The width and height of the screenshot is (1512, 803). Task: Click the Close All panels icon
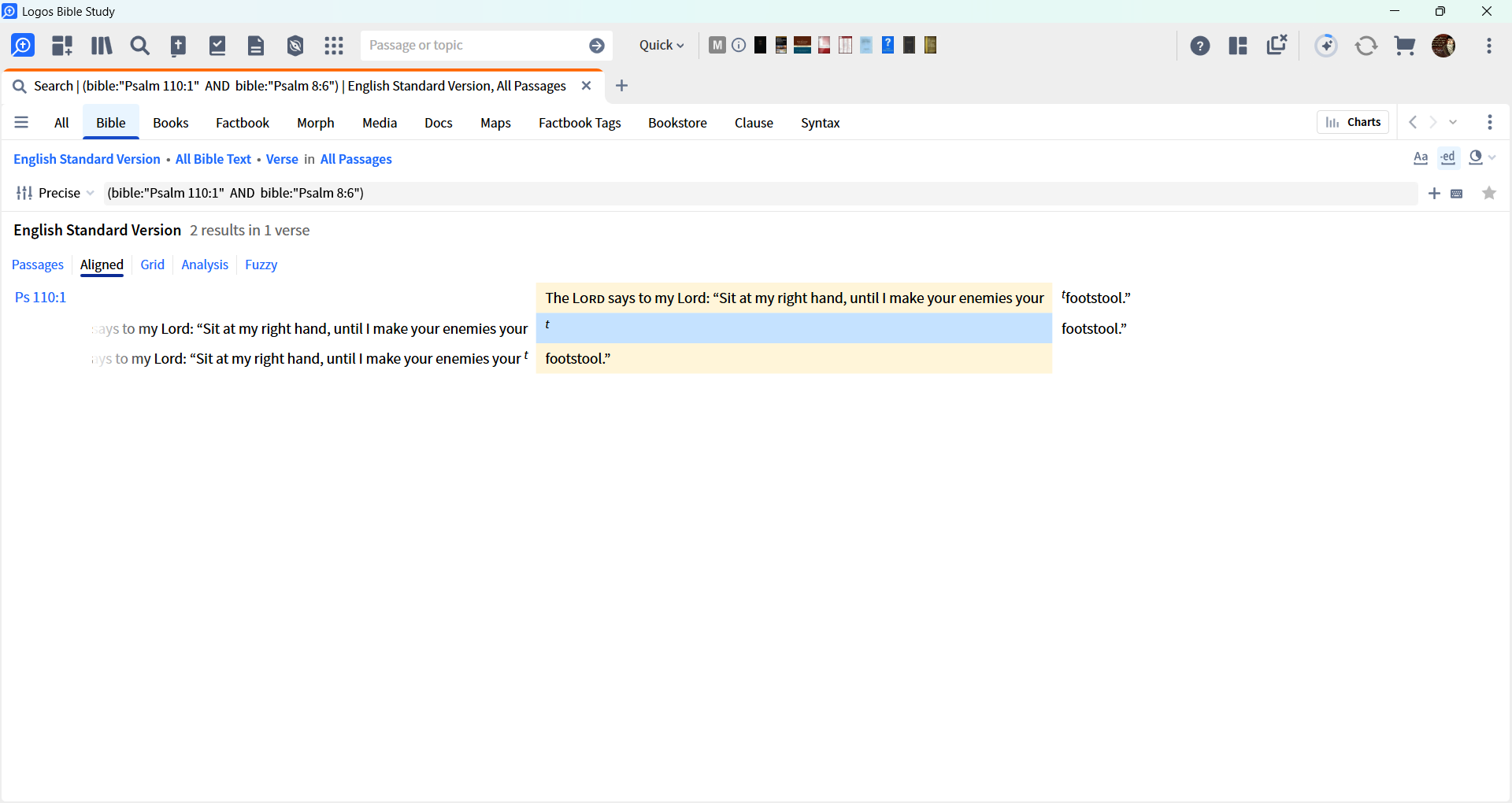coord(1277,45)
